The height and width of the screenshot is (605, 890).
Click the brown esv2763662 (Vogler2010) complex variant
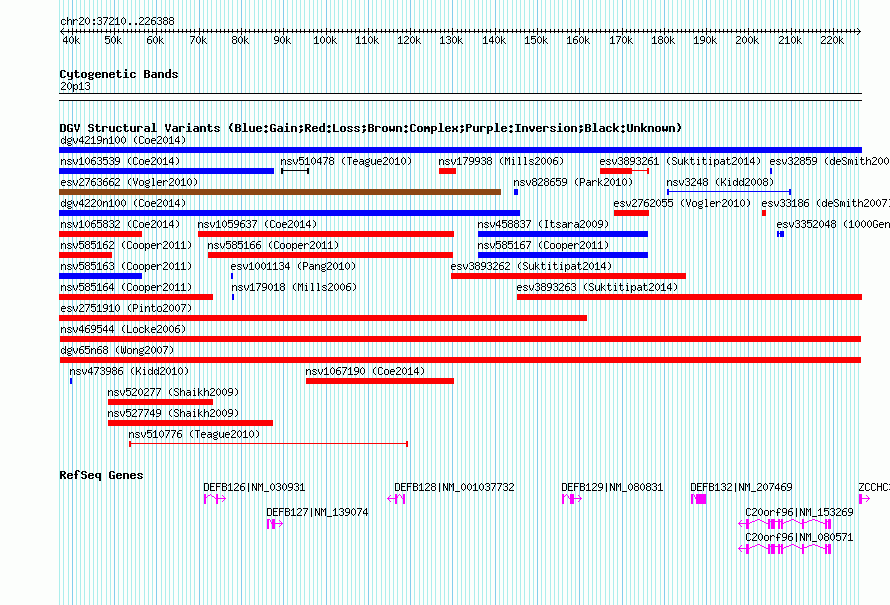(280, 192)
